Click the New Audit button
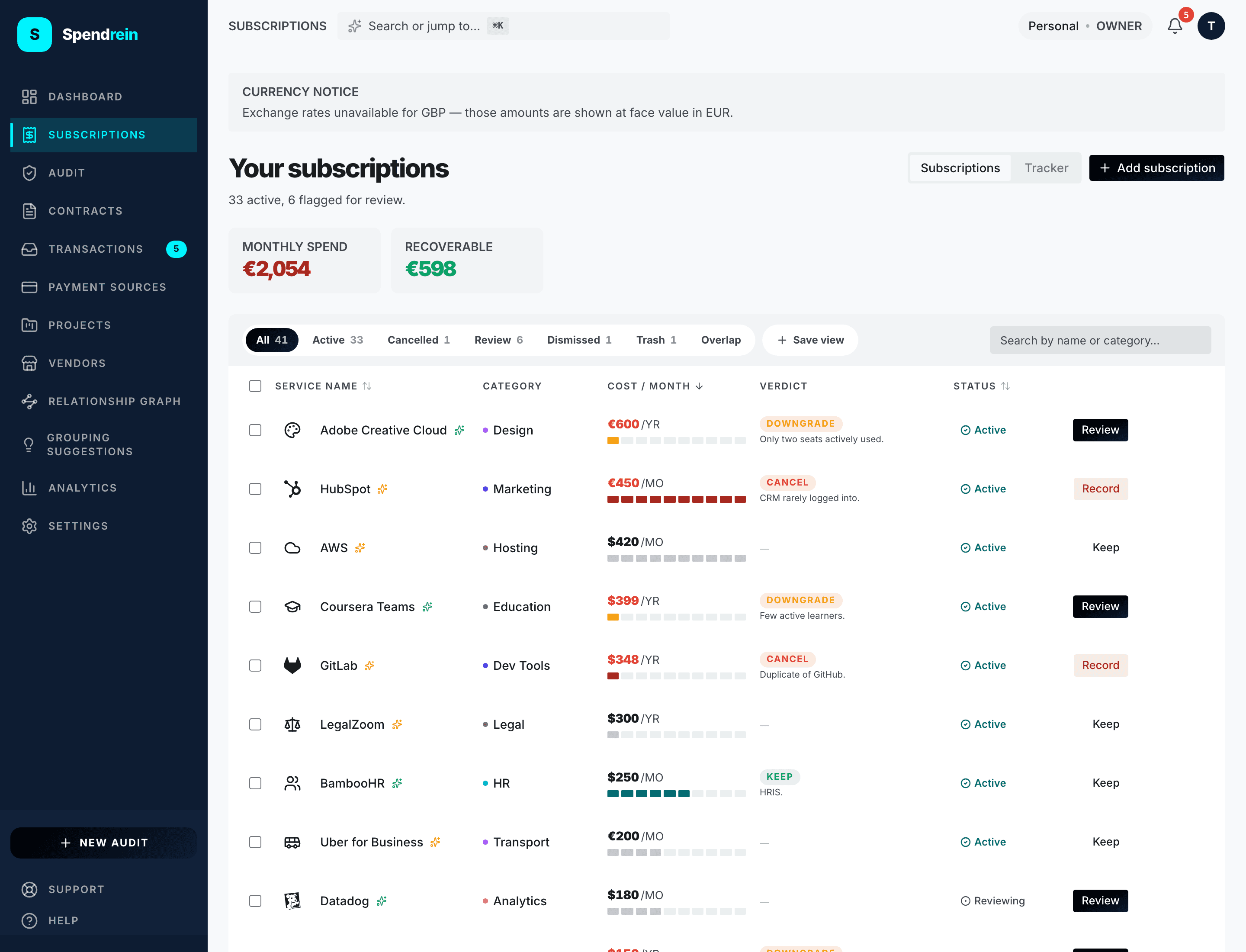The width and height of the screenshot is (1246, 952). tap(104, 843)
